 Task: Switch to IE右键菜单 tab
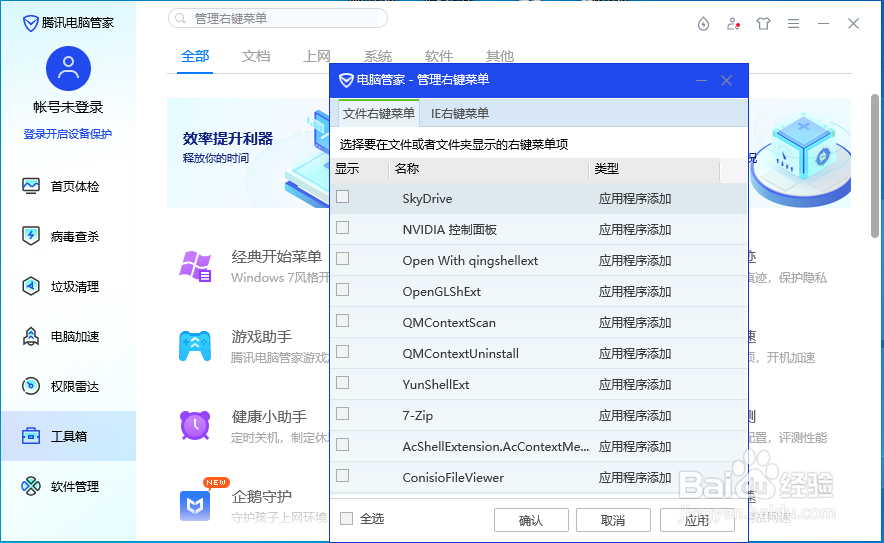point(459,113)
